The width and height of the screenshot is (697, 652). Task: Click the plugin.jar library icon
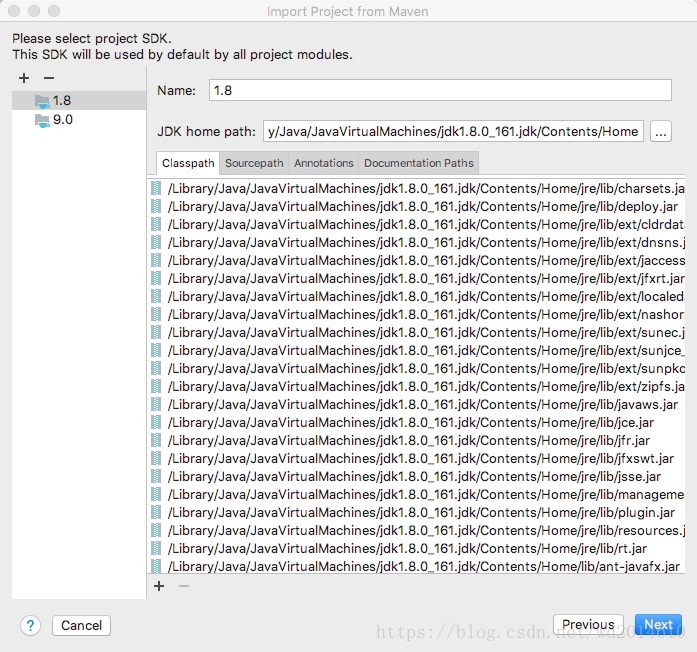point(156,512)
